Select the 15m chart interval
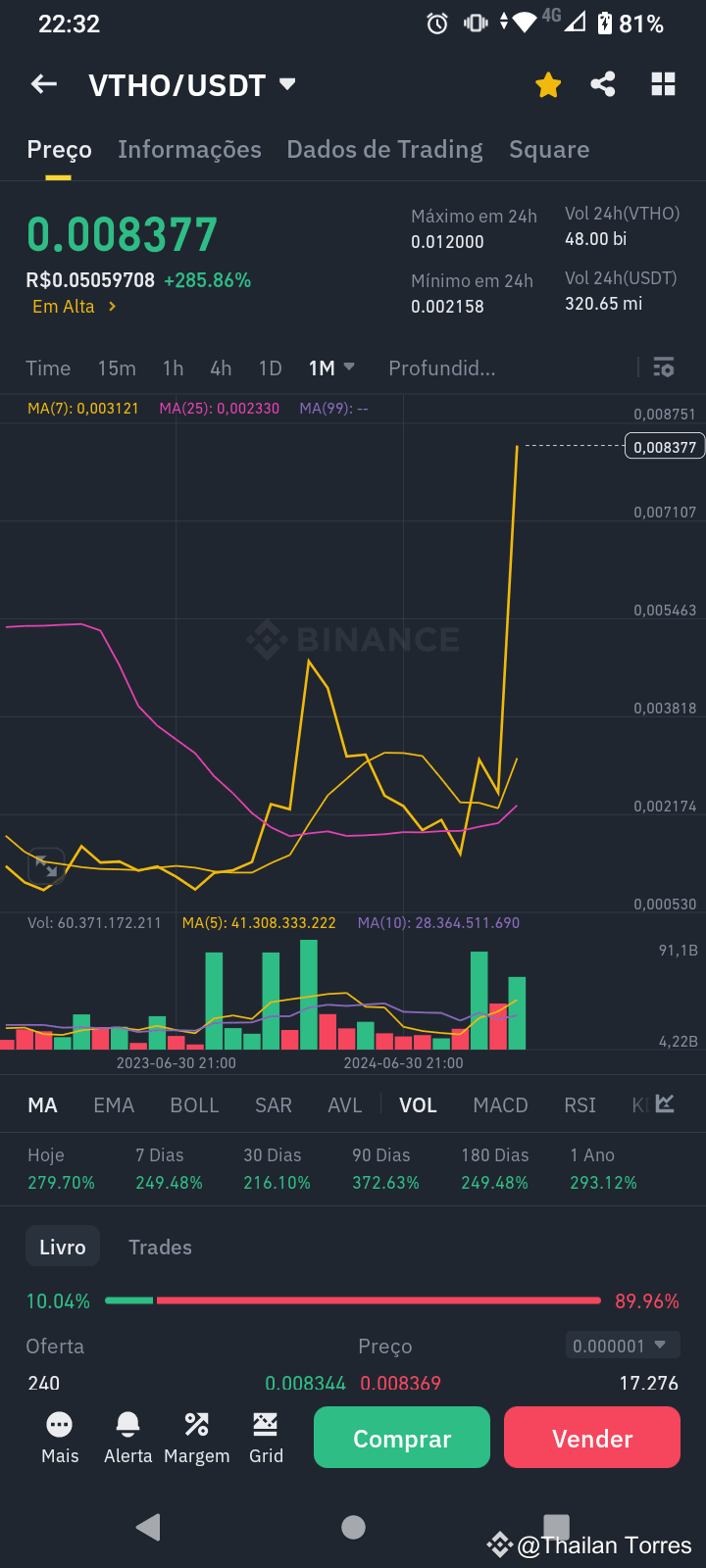The width and height of the screenshot is (706, 1568). click(x=117, y=368)
